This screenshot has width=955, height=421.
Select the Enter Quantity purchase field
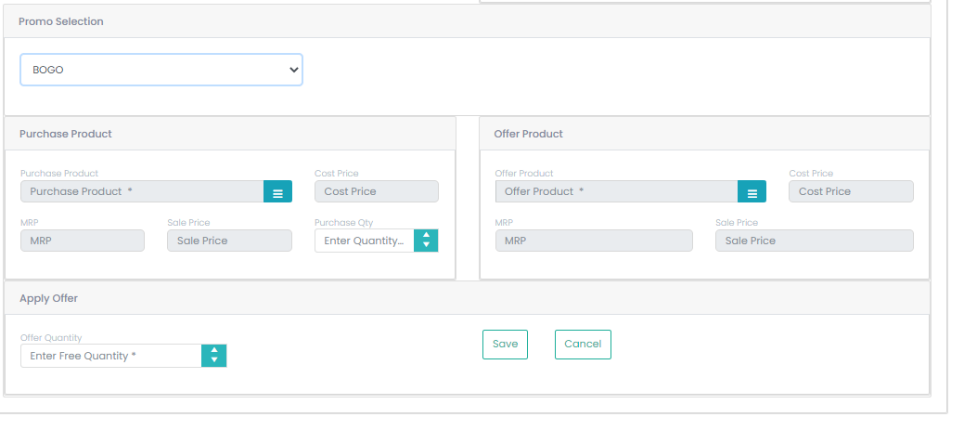pos(364,241)
